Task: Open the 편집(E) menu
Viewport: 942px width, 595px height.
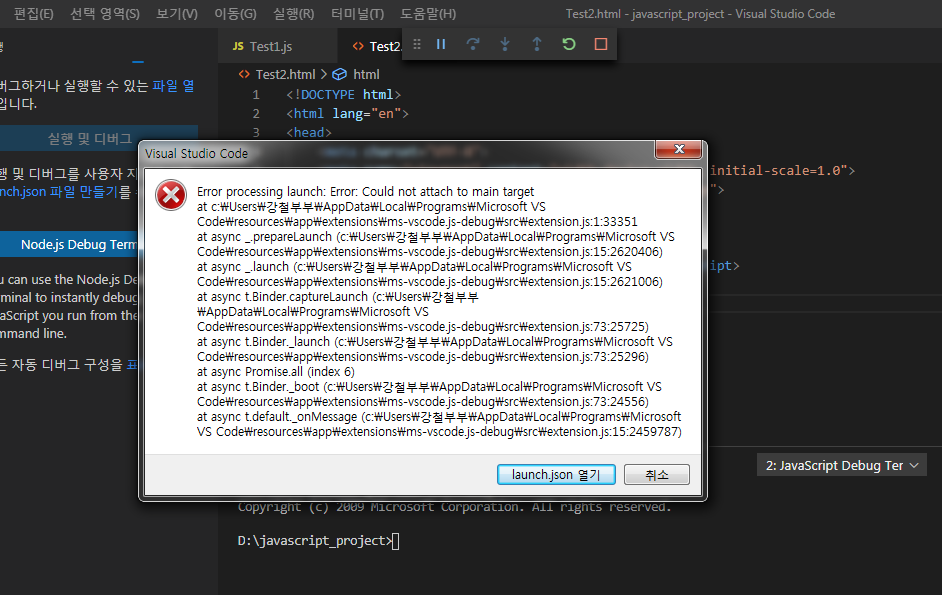Action: 34,13
